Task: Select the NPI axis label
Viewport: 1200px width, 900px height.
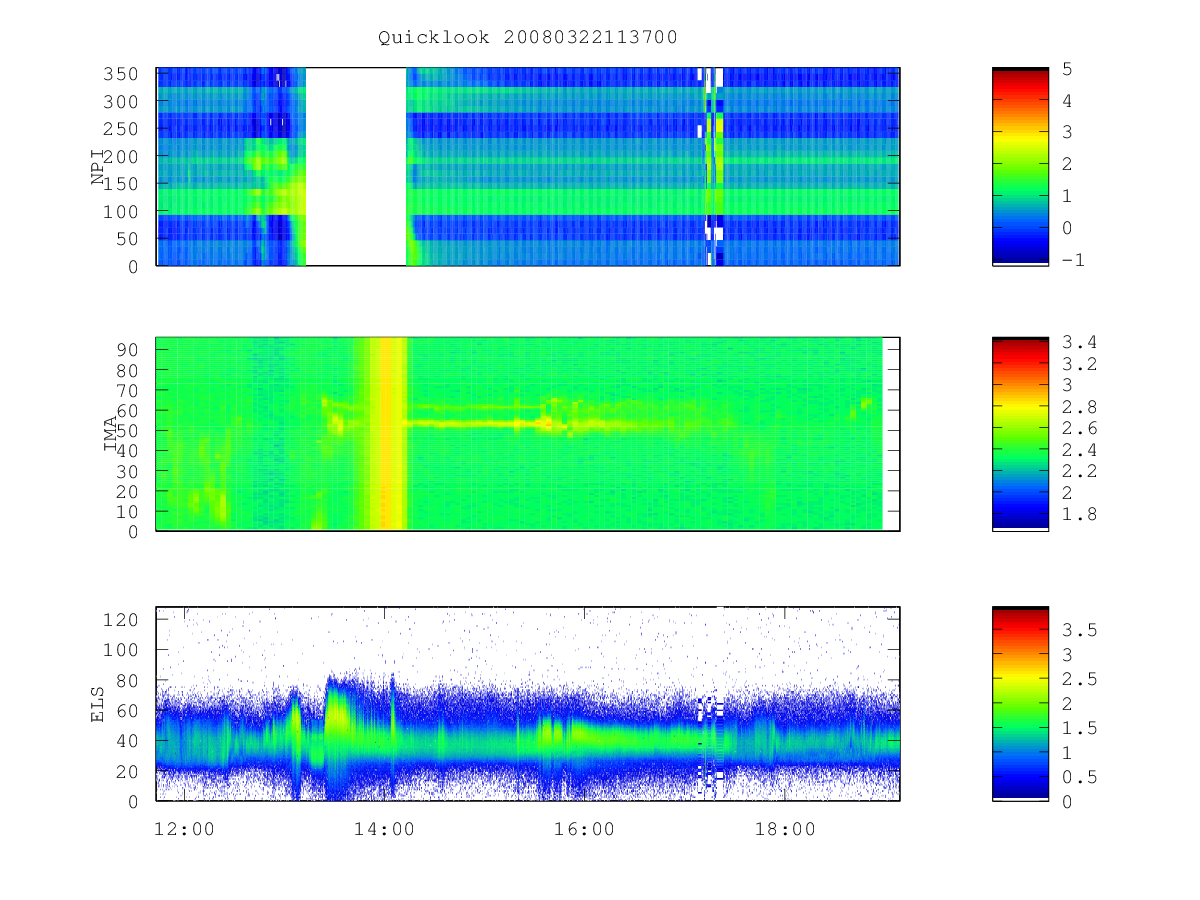Action: [99, 167]
